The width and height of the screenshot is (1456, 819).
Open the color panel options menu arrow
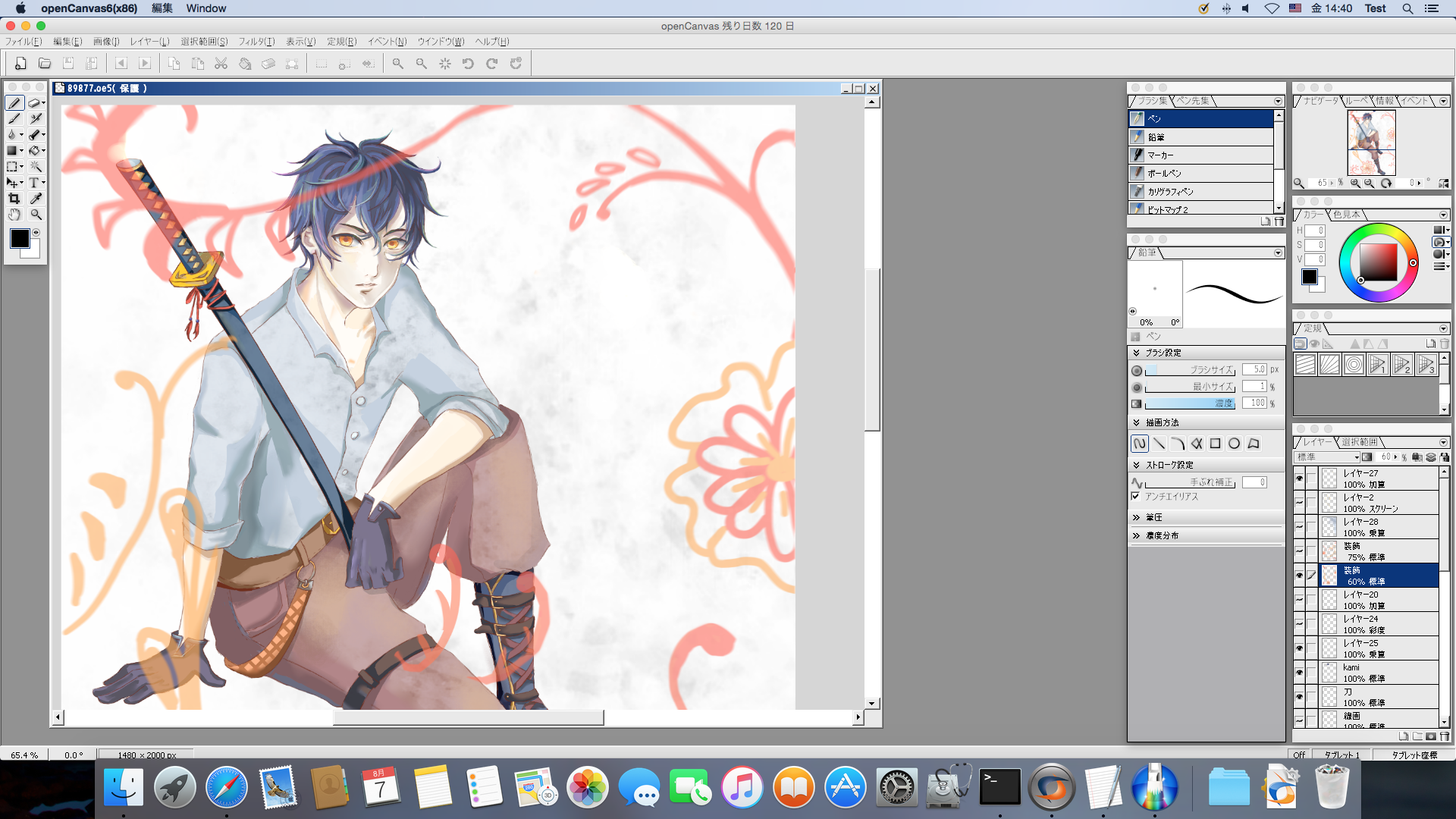1443,215
